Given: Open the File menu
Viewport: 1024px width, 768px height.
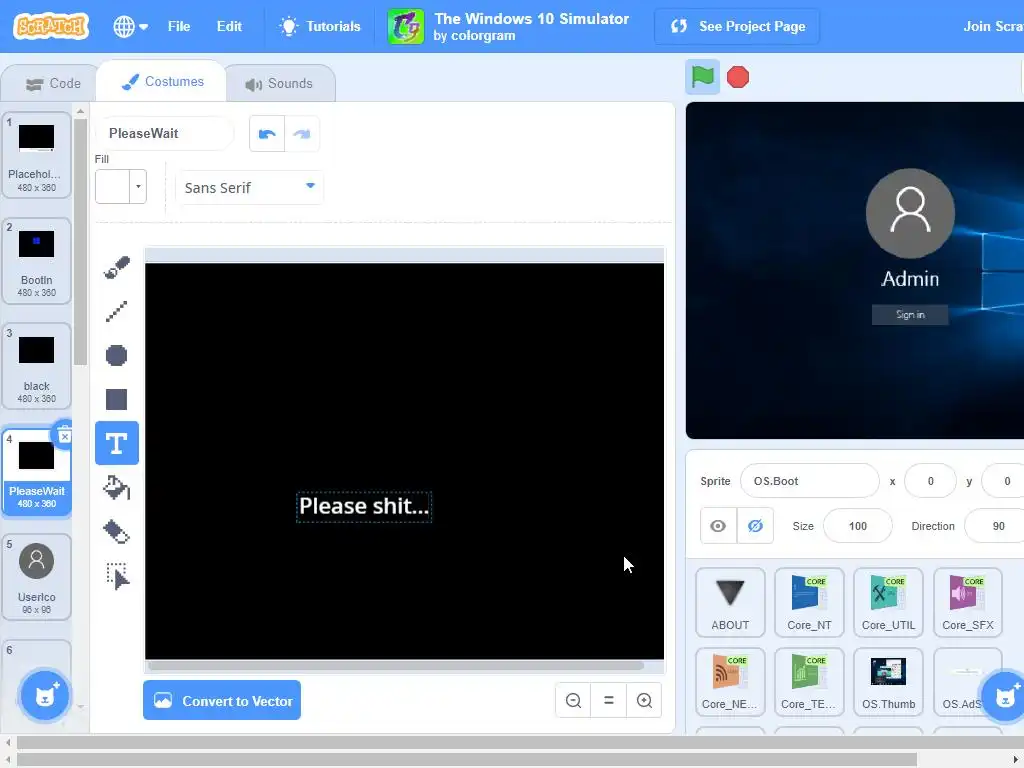Looking at the screenshot, I should (178, 27).
